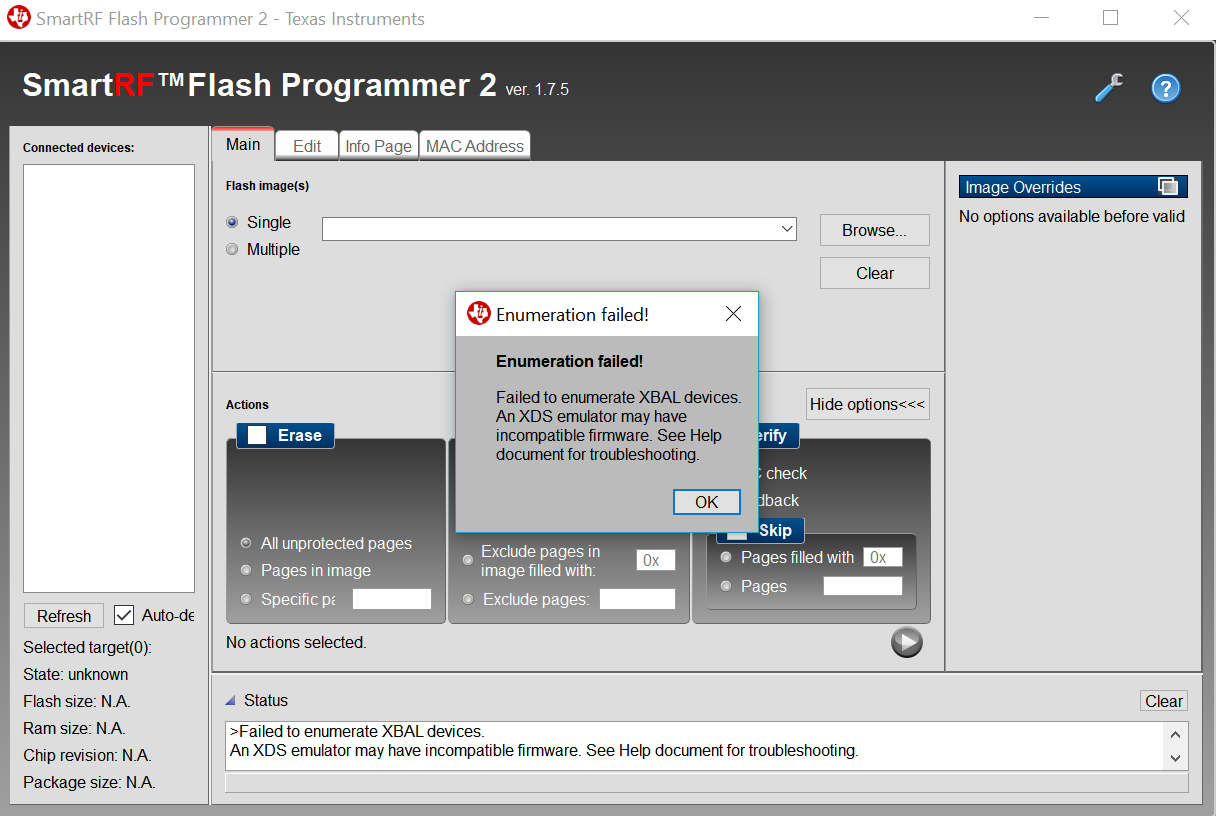Image resolution: width=1216 pixels, height=816 pixels.
Task: Open the flash image path dropdown
Action: (786, 229)
